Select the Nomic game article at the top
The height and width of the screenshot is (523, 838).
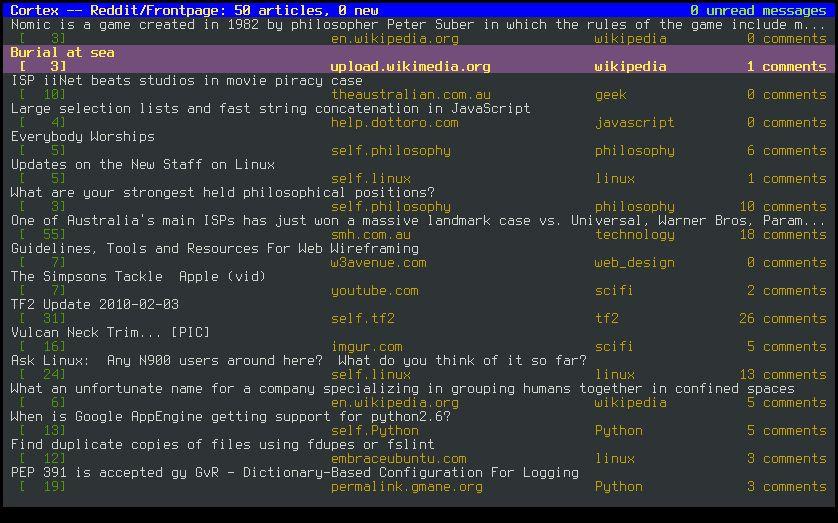(x=418, y=25)
